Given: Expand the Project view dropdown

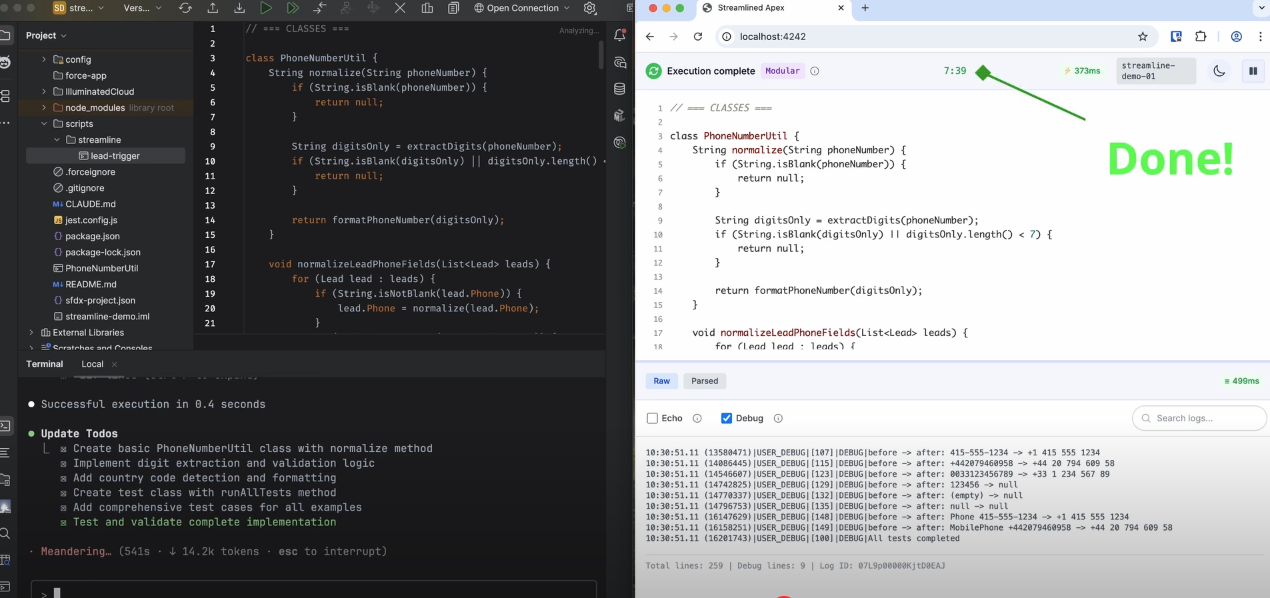Looking at the screenshot, I should 46,35.
